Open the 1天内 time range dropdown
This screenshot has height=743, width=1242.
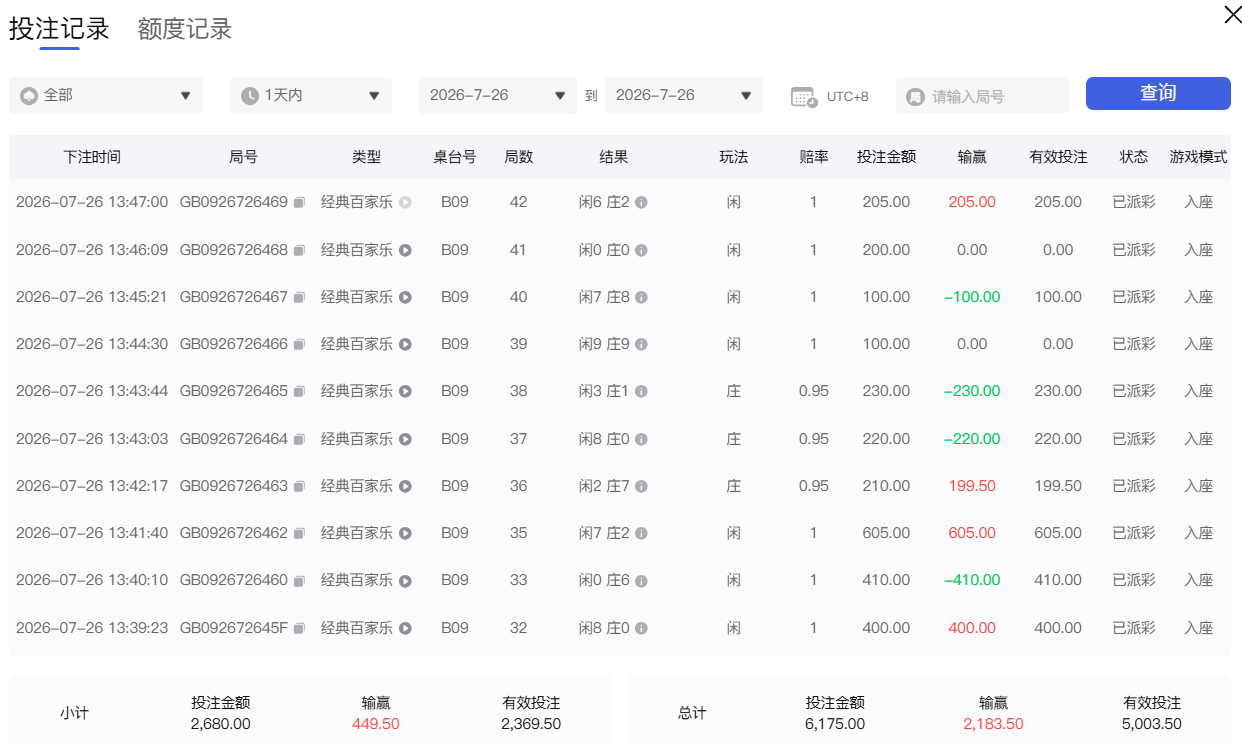pos(311,96)
